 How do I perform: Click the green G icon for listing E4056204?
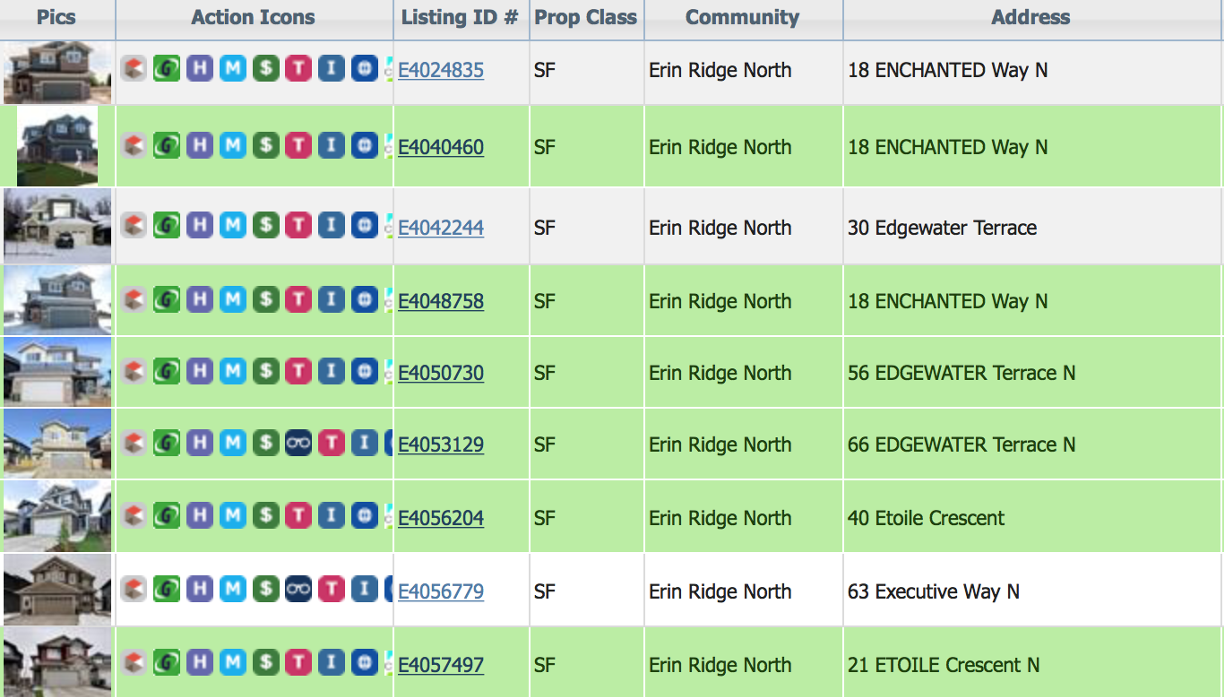click(167, 516)
